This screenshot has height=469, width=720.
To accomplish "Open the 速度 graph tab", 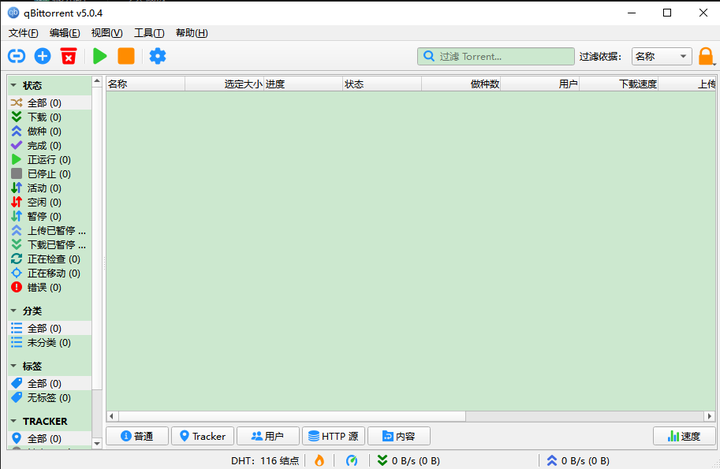I will pyautogui.click(x=684, y=436).
